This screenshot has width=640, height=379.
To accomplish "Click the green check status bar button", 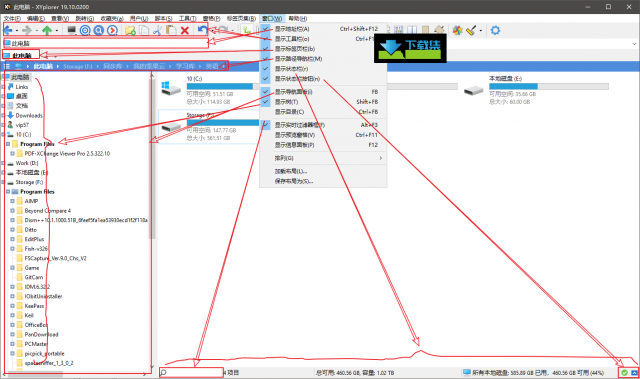I will [x=624, y=372].
